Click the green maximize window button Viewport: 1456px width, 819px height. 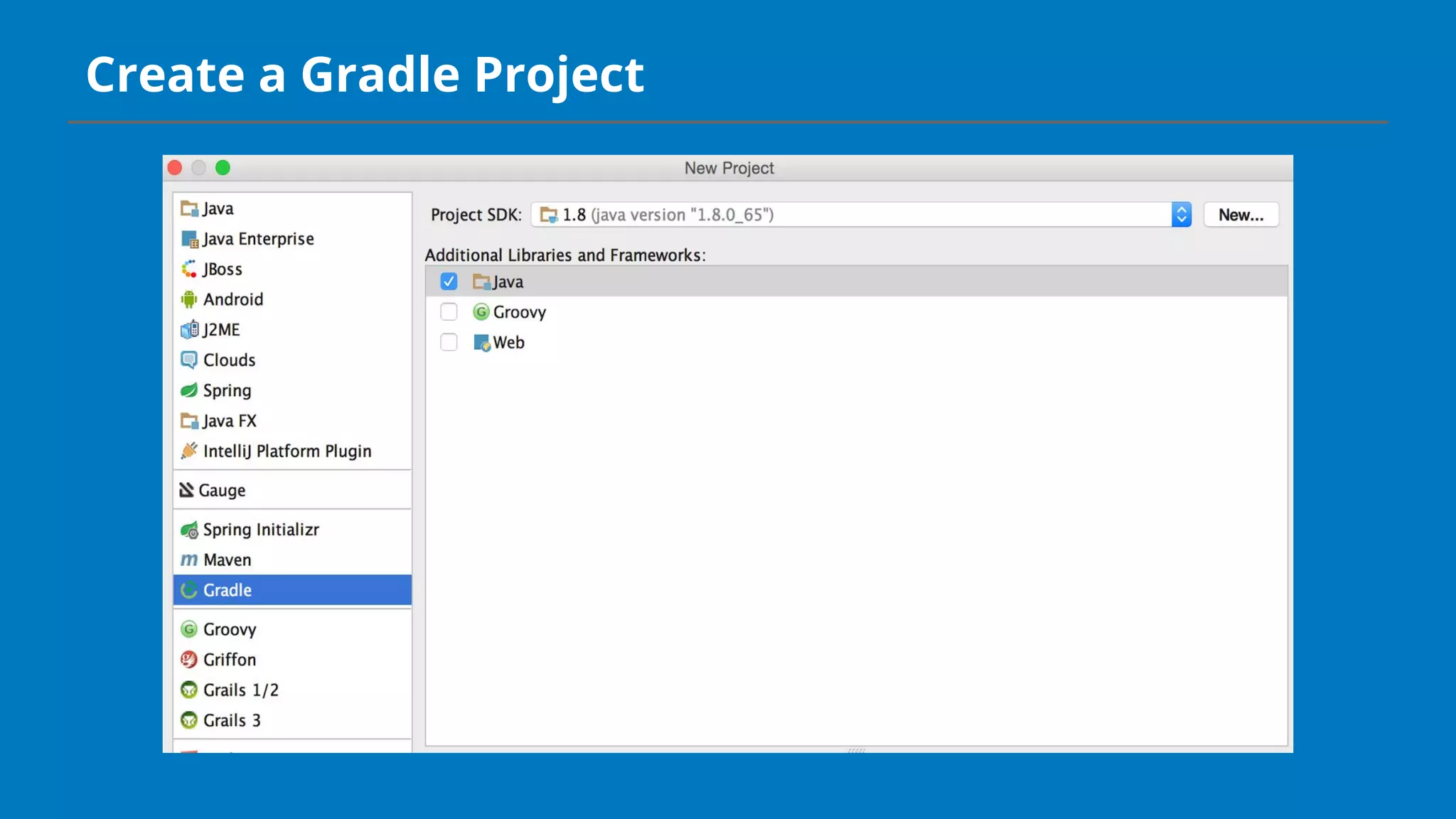[223, 168]
